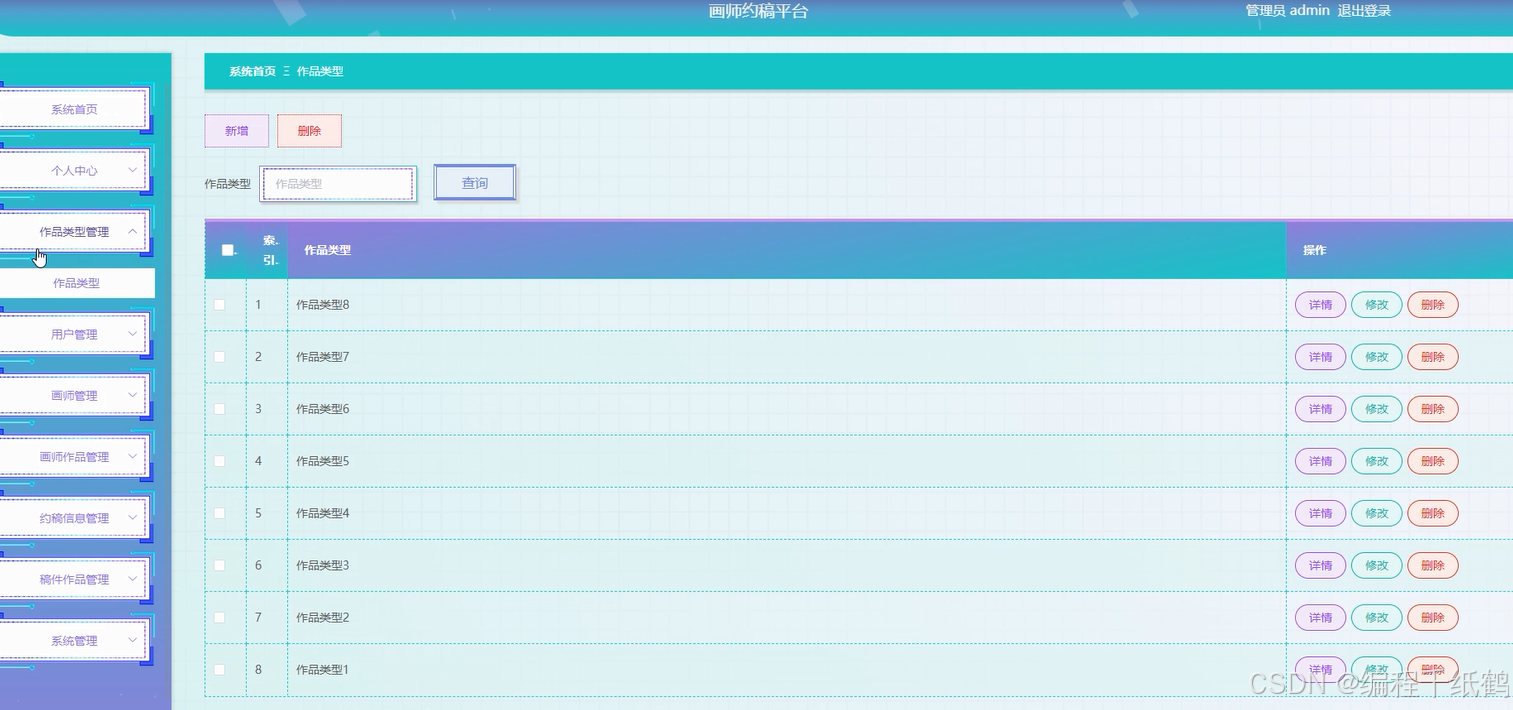Open the 作品类型 submenu item
This screenshot has height=710, width=1513.
[x=77, y=283]
